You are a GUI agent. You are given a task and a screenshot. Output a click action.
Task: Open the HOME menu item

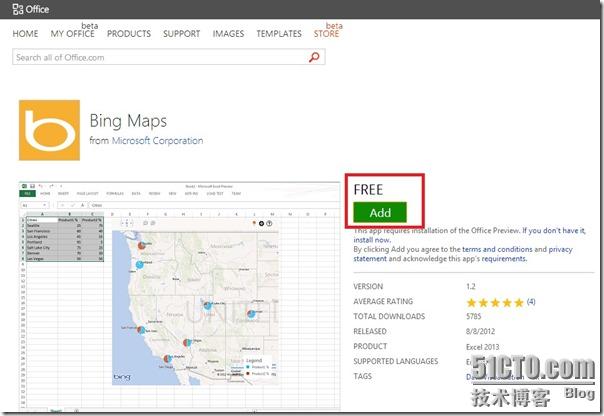25,34
